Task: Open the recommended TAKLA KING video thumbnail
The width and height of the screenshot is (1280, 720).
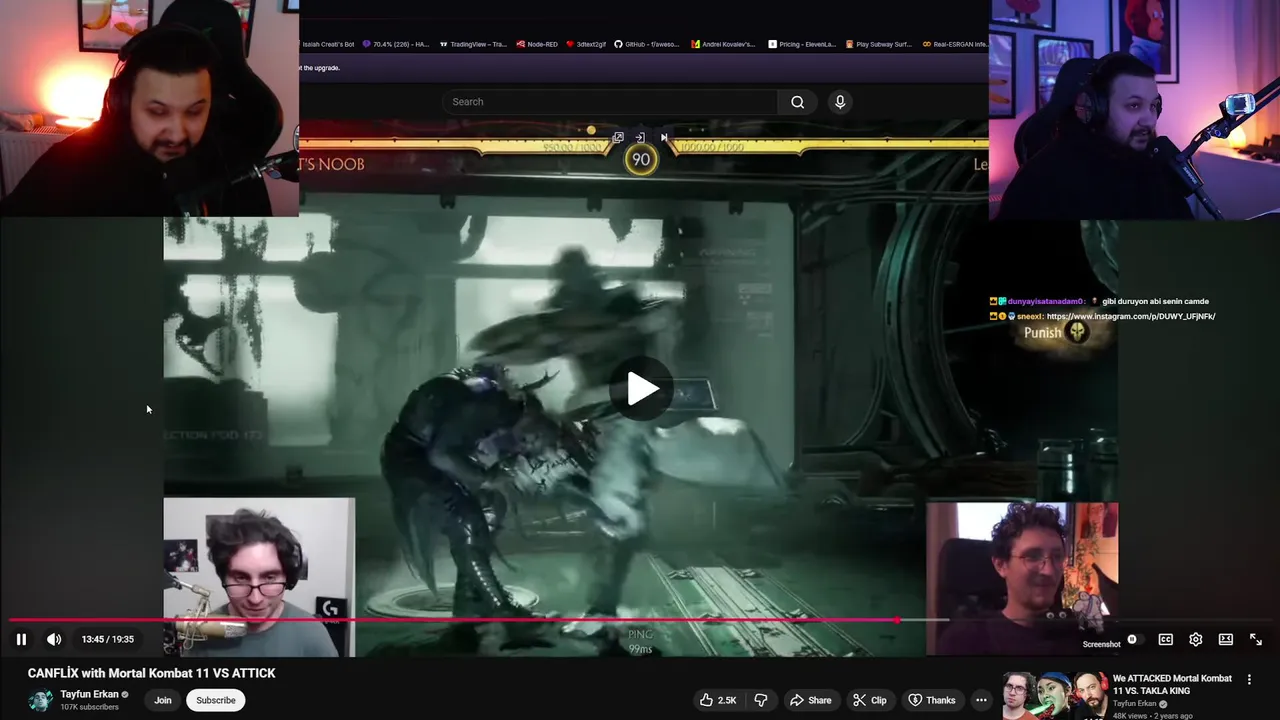Action: point(1054,696)
